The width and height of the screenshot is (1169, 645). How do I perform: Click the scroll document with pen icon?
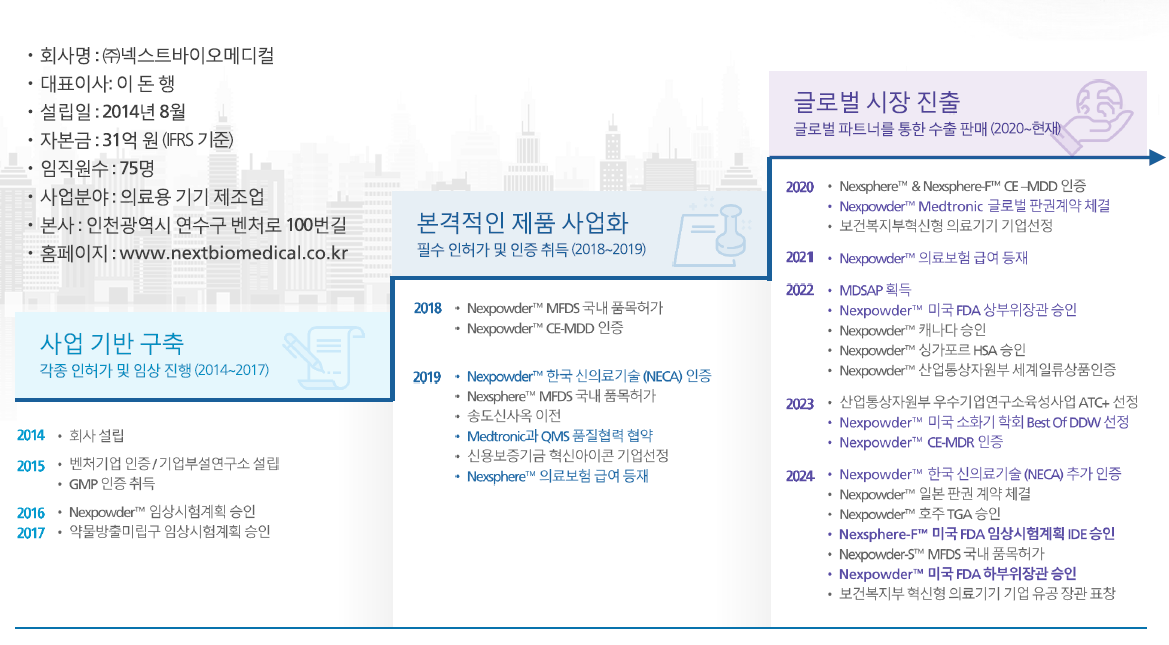[322, 358]
